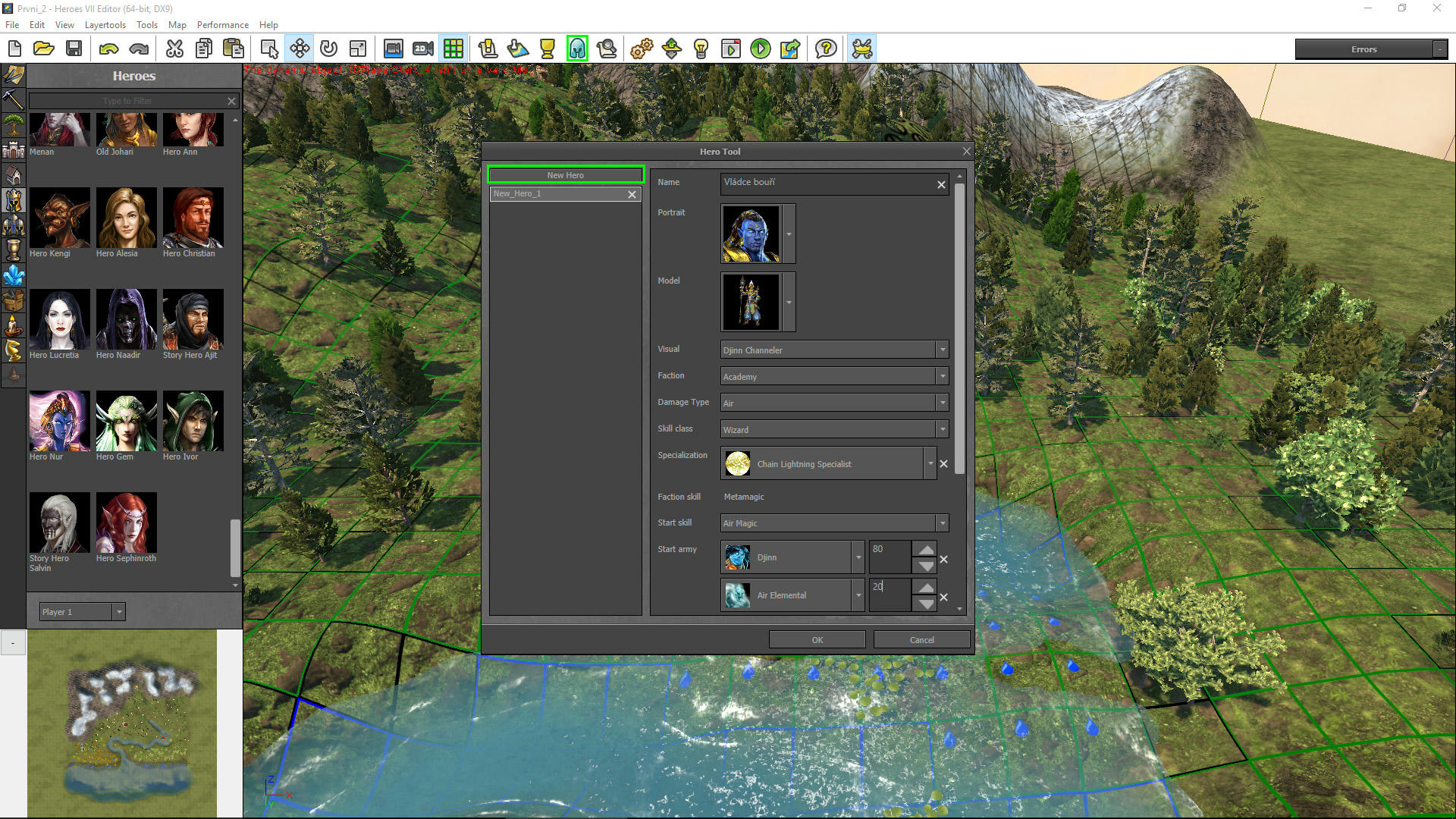Select the Hero Kengi thumbnail
The height and width of the screenshot is (819, 1456).
pos(60,218)
